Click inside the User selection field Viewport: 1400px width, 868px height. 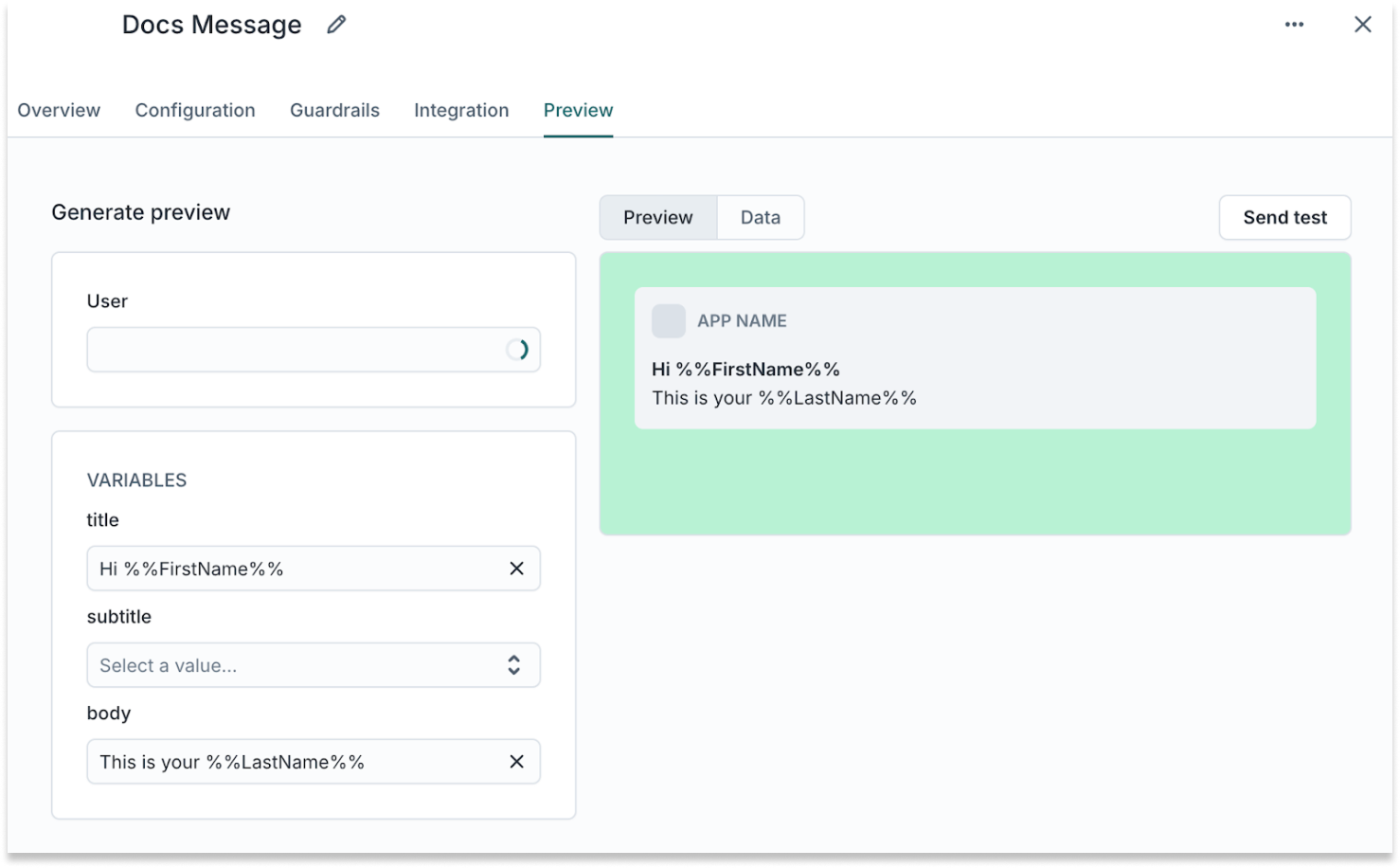pos(284,350)
